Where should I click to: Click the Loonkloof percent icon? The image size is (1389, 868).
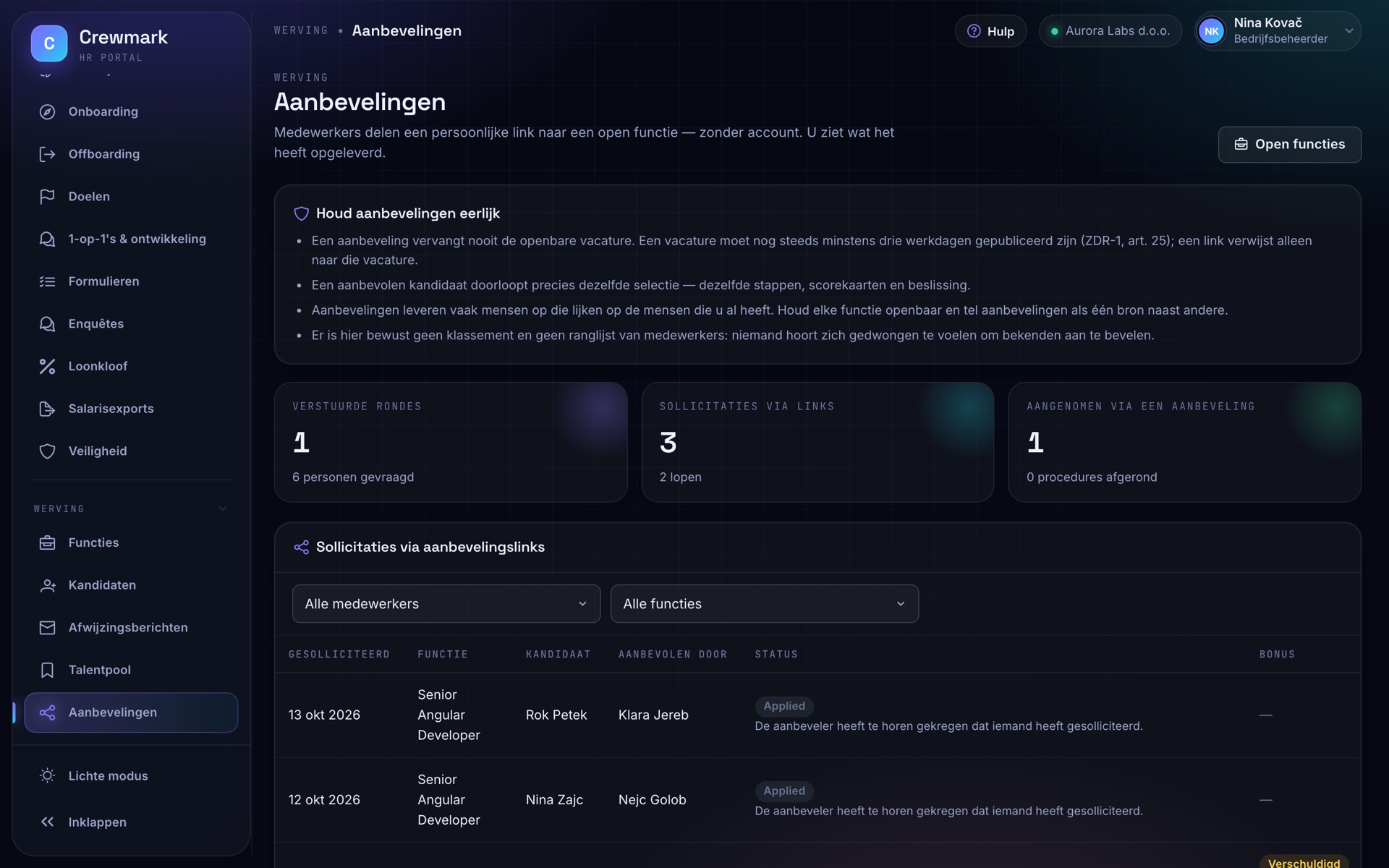(47, 366)
